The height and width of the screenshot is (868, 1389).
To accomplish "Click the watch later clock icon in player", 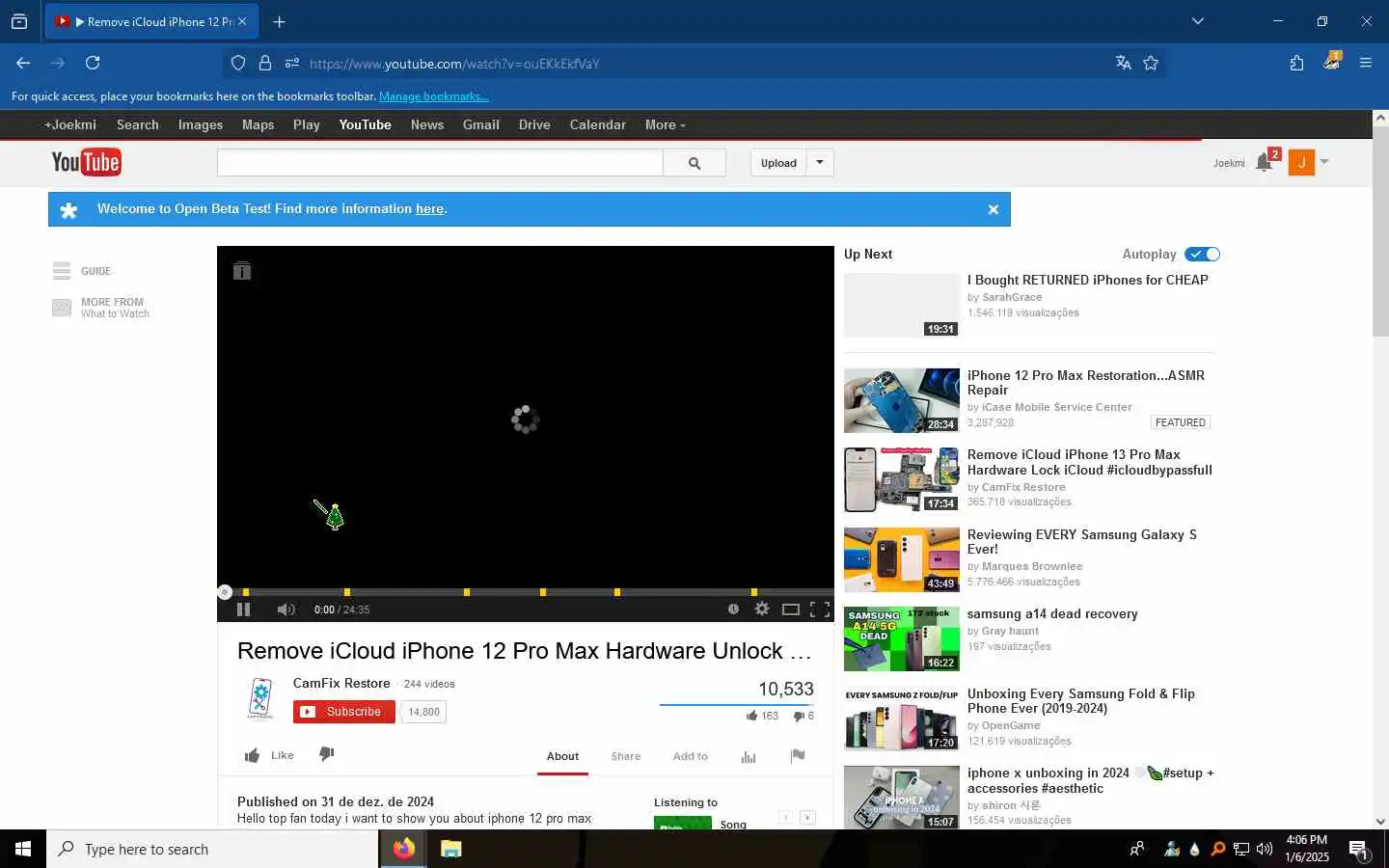I will [733, 609].
